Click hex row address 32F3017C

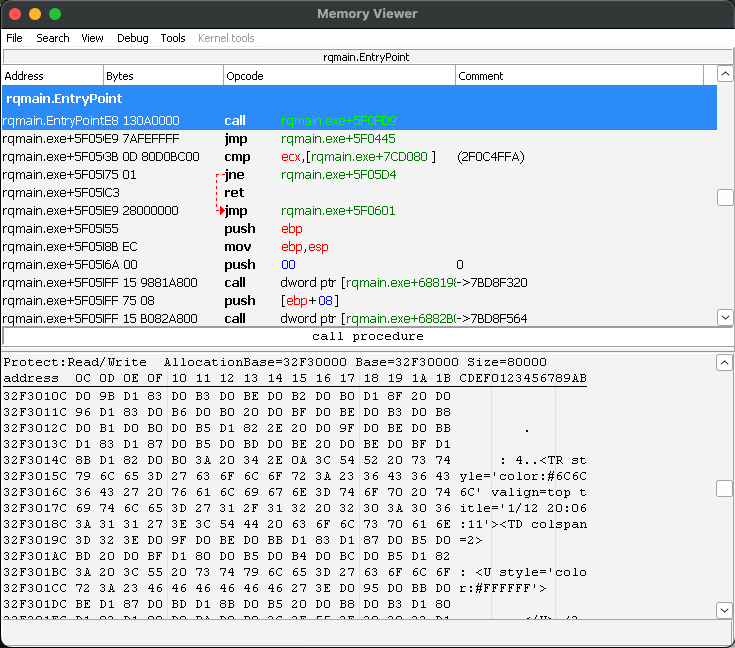point(35,508)
